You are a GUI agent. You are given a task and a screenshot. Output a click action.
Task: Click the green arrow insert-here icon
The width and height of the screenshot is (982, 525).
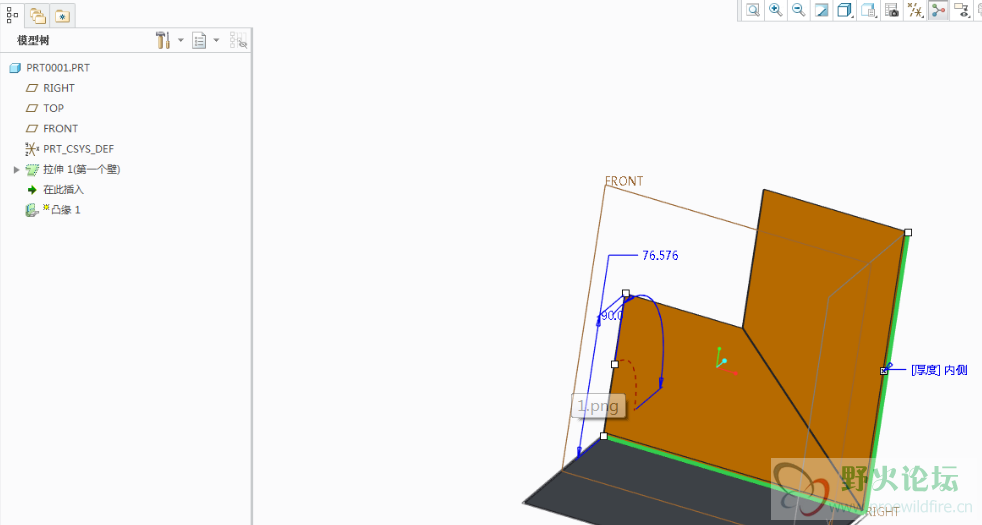coord(32,189)
